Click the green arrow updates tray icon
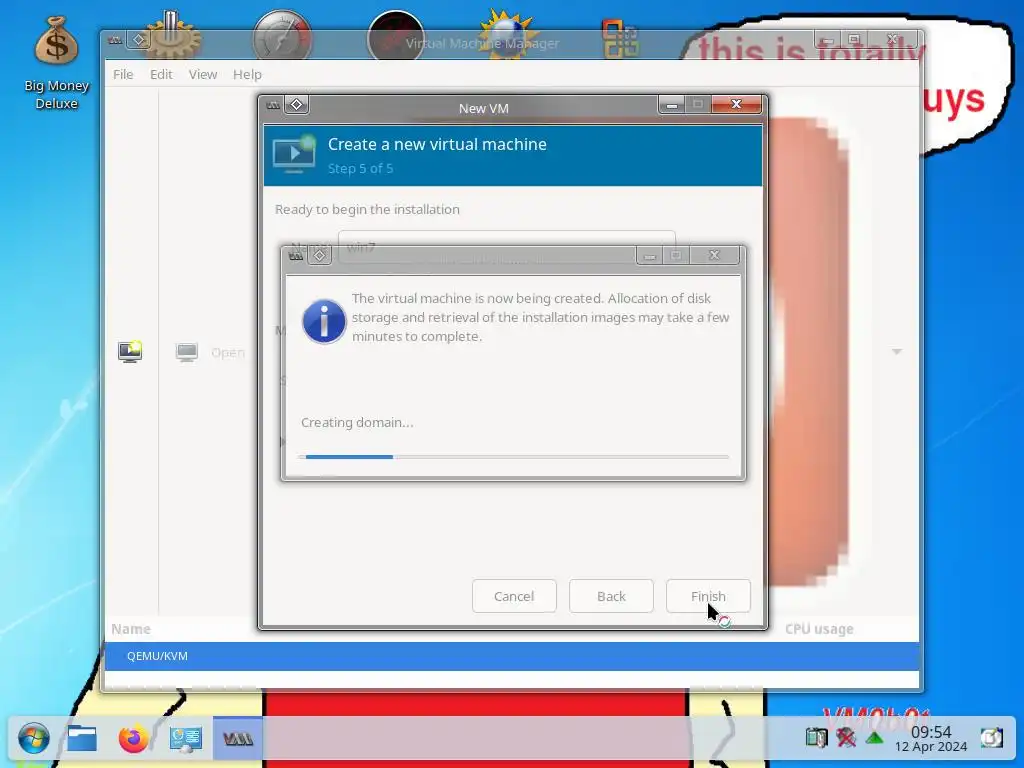The image size is (1024, 768). [x=874, y=739]
